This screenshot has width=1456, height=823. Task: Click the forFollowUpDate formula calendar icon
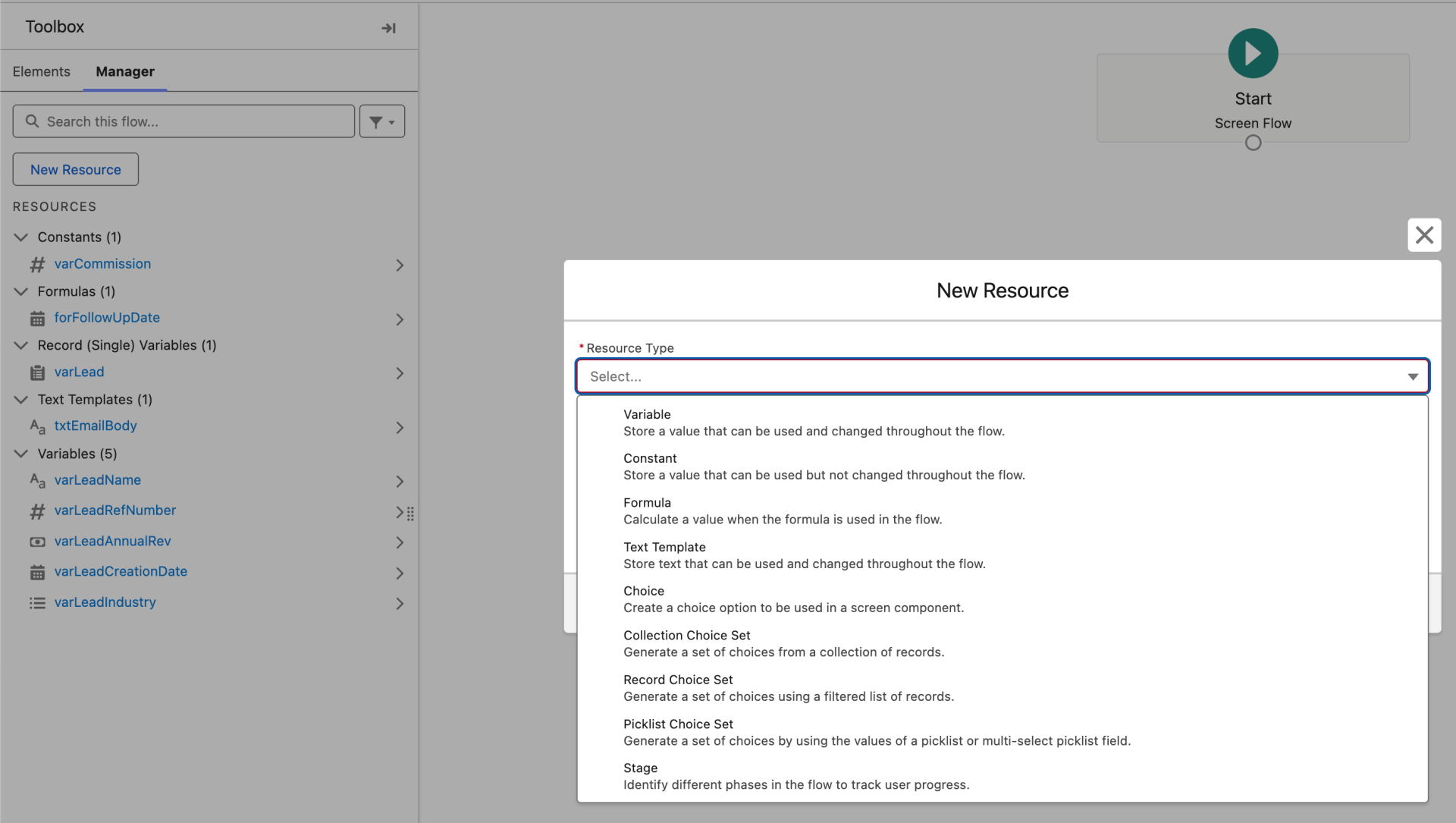pos(38,319)
